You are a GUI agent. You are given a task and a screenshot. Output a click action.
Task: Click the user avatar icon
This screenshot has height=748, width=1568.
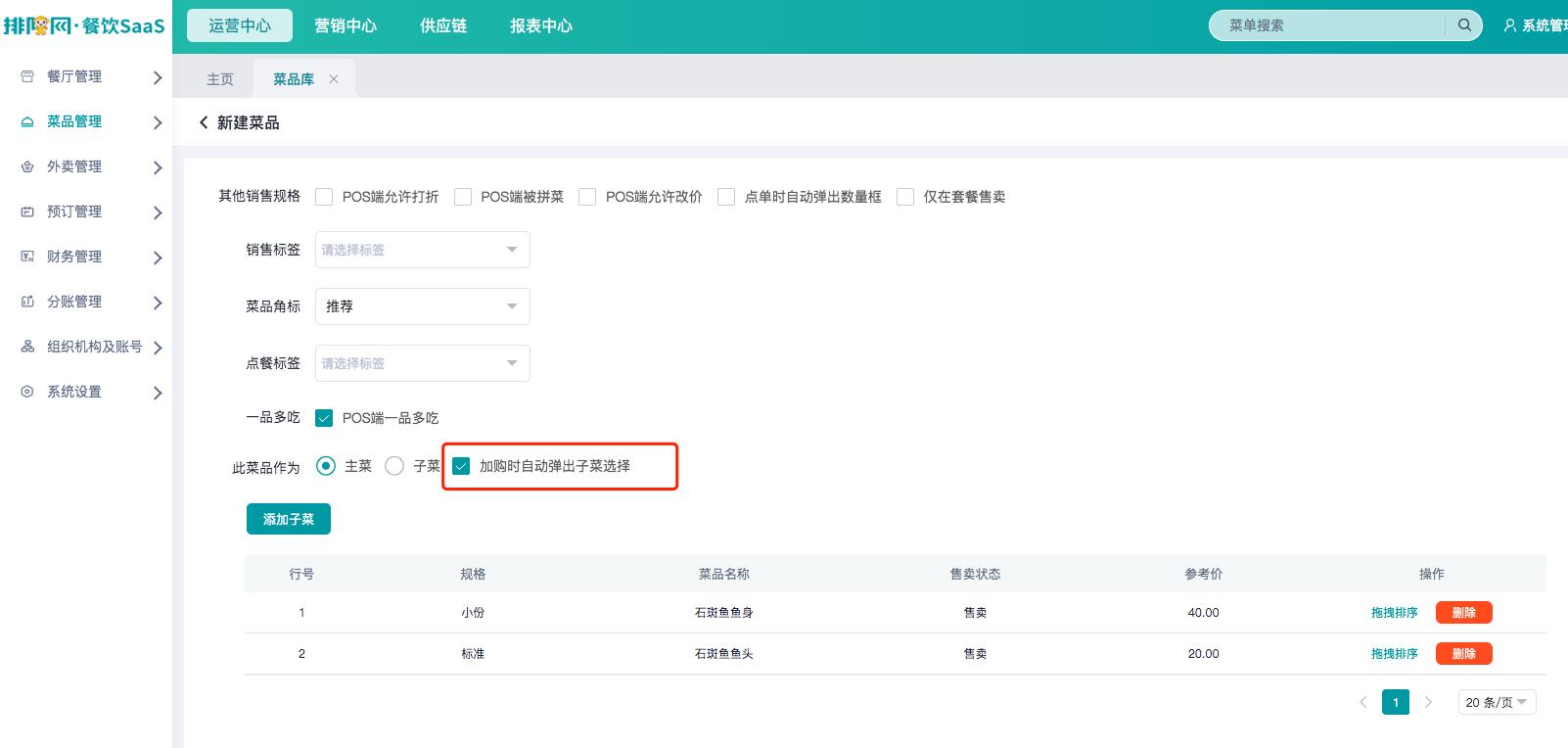click(x=1510, y=25)
